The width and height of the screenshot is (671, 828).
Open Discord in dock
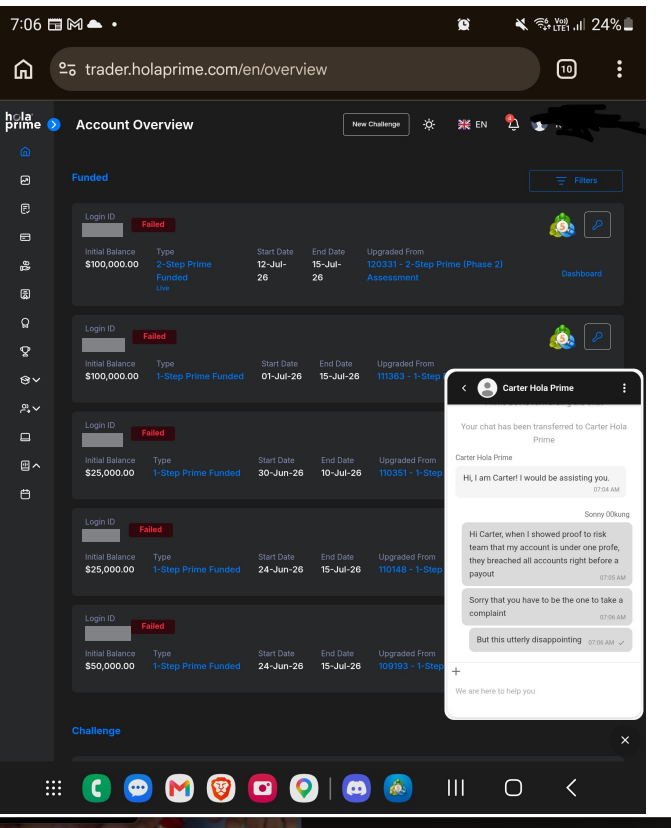356,788
